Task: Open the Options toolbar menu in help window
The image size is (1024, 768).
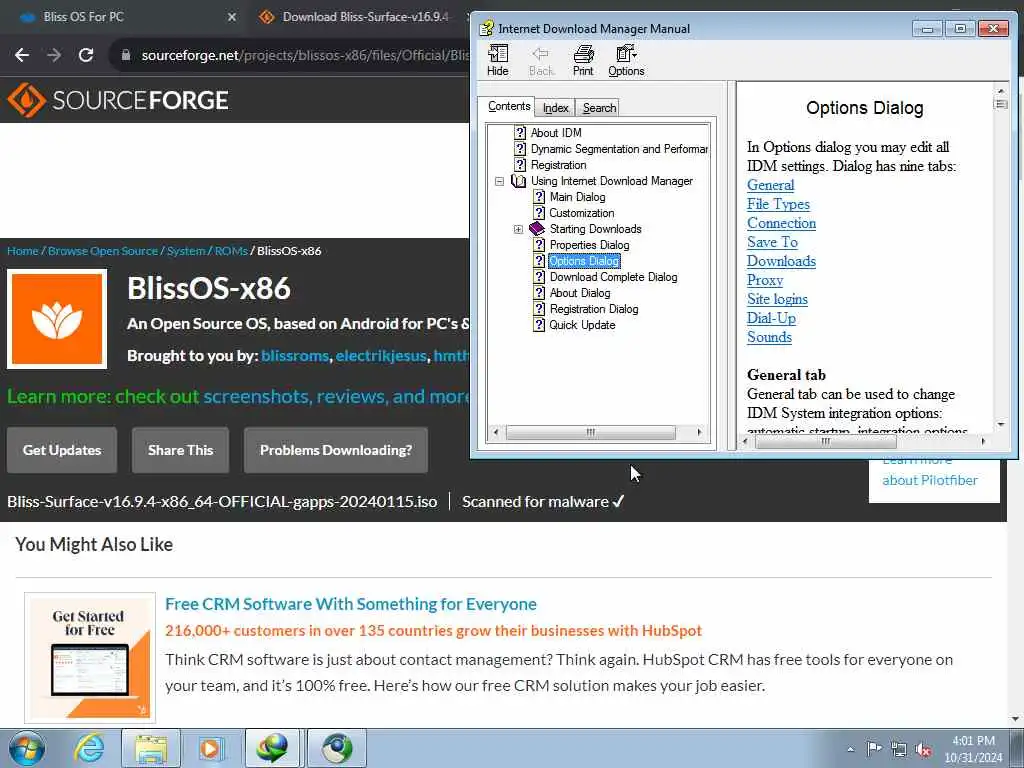Action: (626, 60)
